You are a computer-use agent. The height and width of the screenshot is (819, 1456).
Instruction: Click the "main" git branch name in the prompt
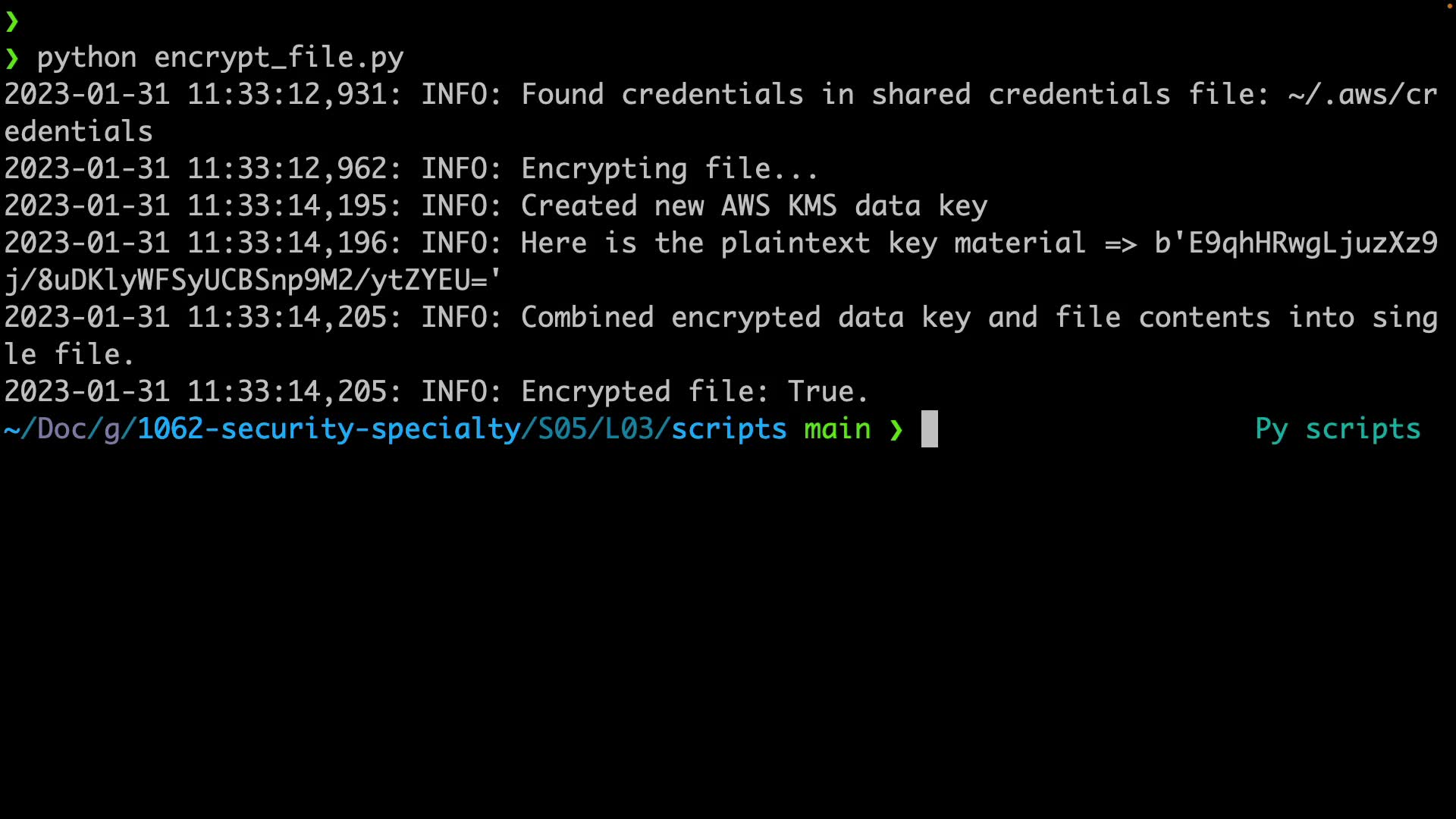coord(837,430)
